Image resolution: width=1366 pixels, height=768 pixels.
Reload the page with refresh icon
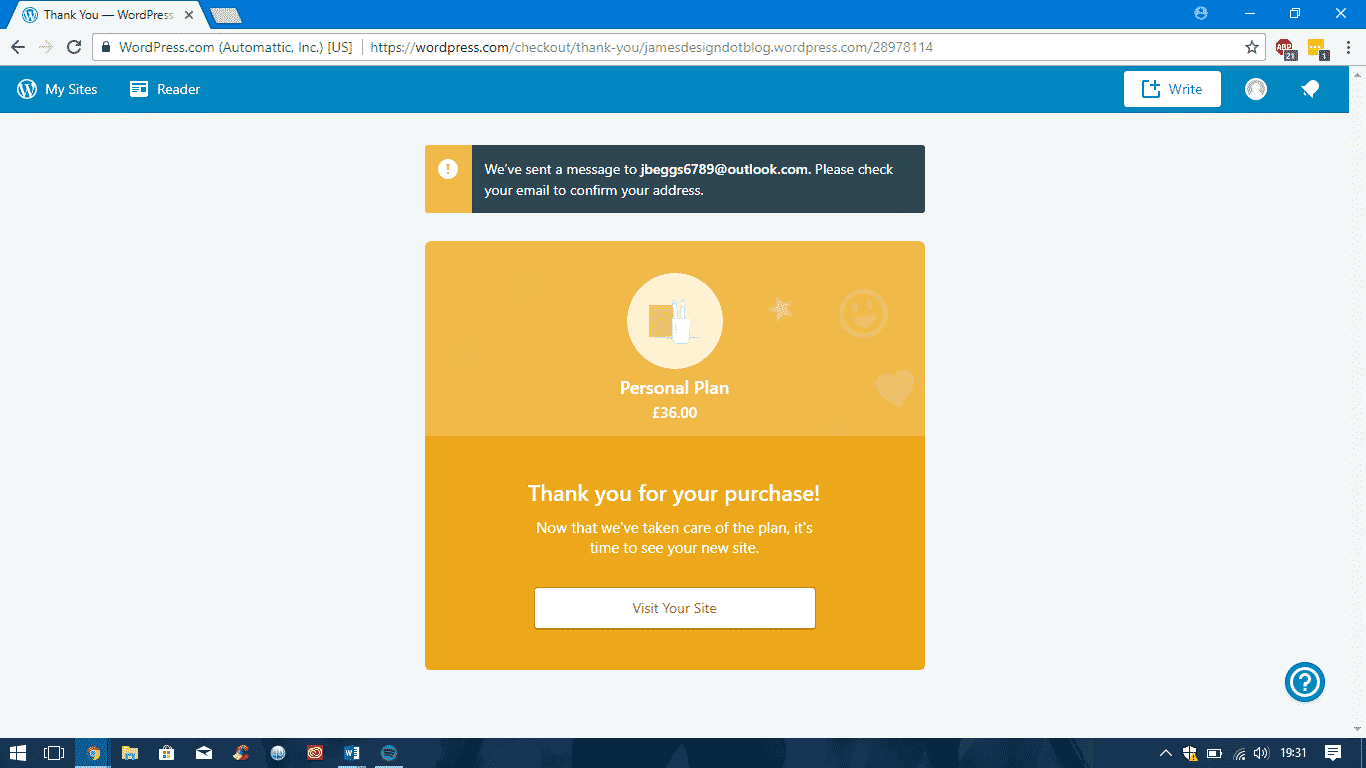click(x=73, y=47)
